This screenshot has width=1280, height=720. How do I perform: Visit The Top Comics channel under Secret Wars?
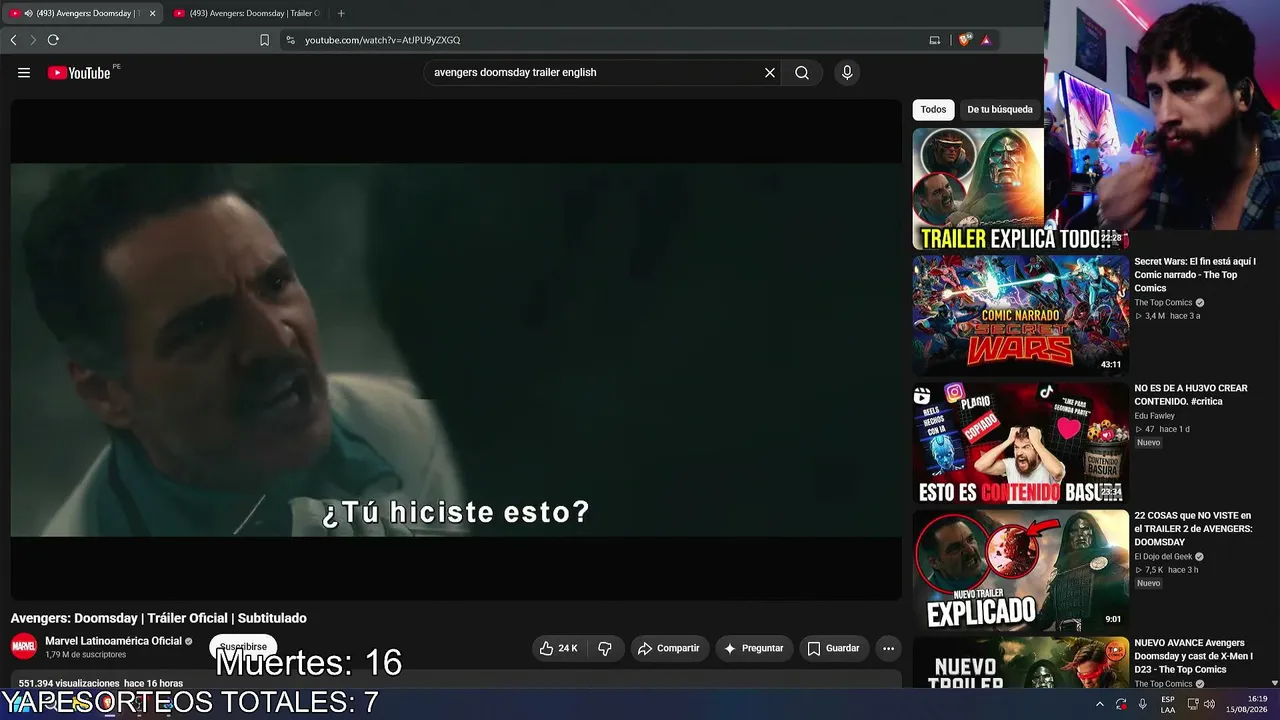(1163, 303)
